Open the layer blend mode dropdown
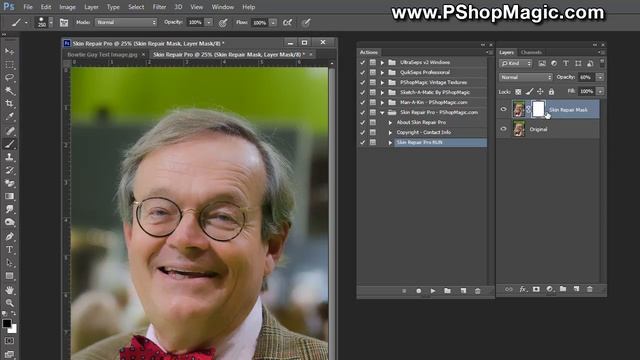Viewport: 640px width, 360px height. (525, 77)
